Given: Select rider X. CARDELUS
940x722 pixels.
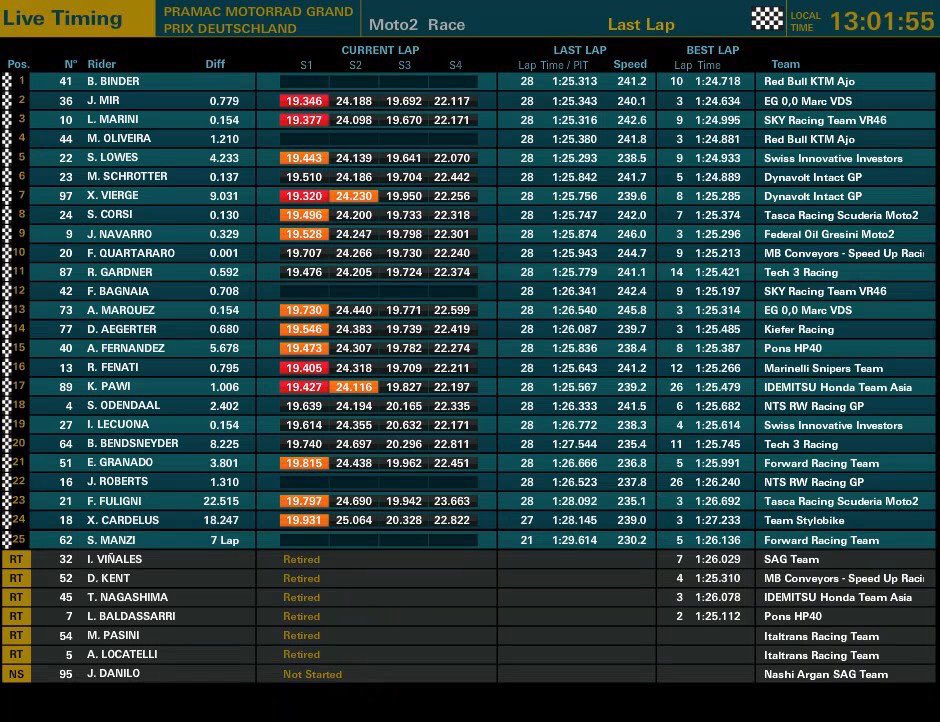Looking at the screenshot, I should [x=123, y=521].
